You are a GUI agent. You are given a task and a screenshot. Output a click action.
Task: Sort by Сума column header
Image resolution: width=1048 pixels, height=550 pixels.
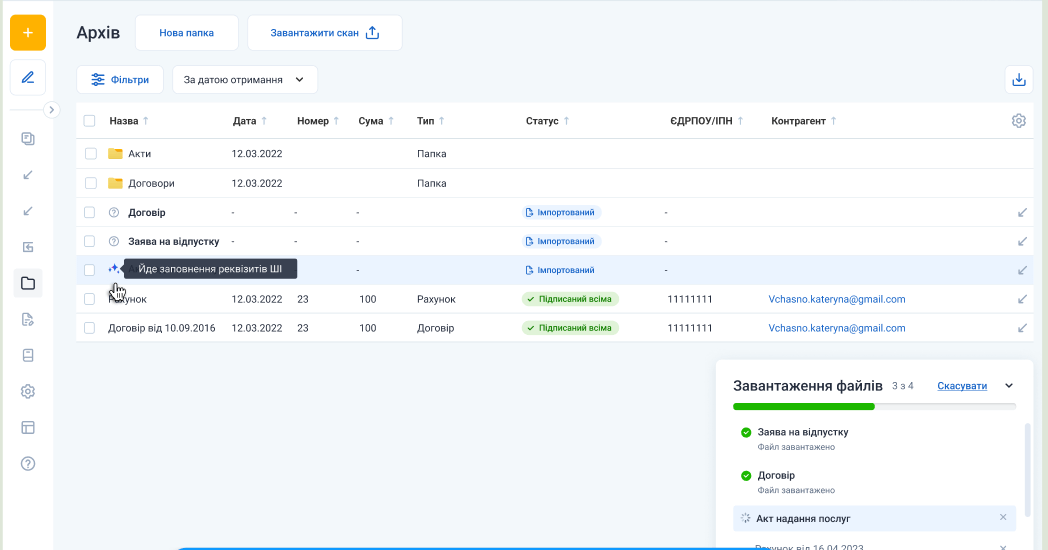(x=376, y=121)
